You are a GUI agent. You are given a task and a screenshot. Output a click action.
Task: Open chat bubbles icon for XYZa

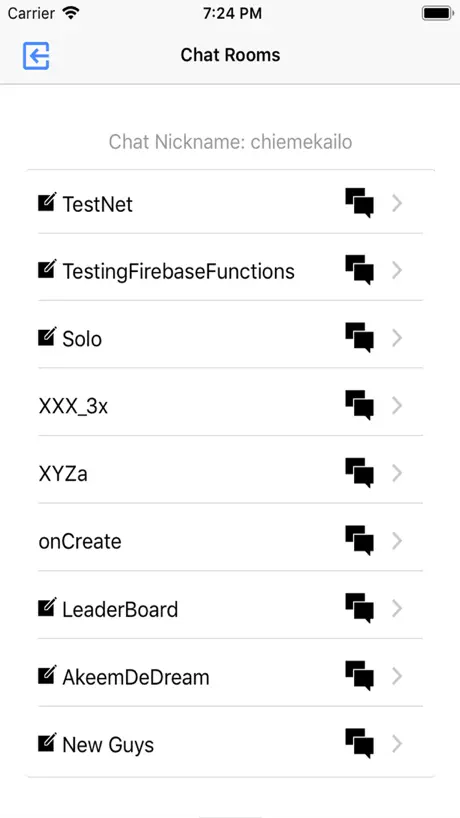coord(359,473)
